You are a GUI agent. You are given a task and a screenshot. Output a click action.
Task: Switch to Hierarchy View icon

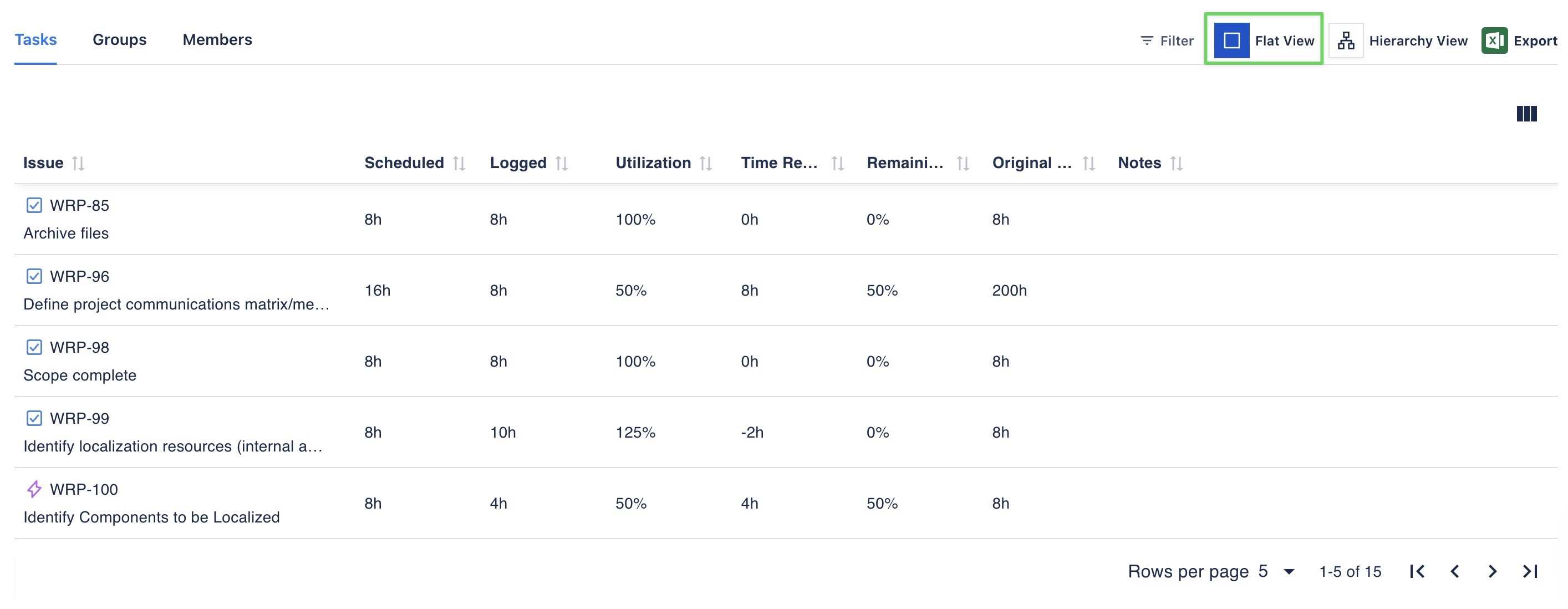pyautogui.click(x=1345, y=41)
